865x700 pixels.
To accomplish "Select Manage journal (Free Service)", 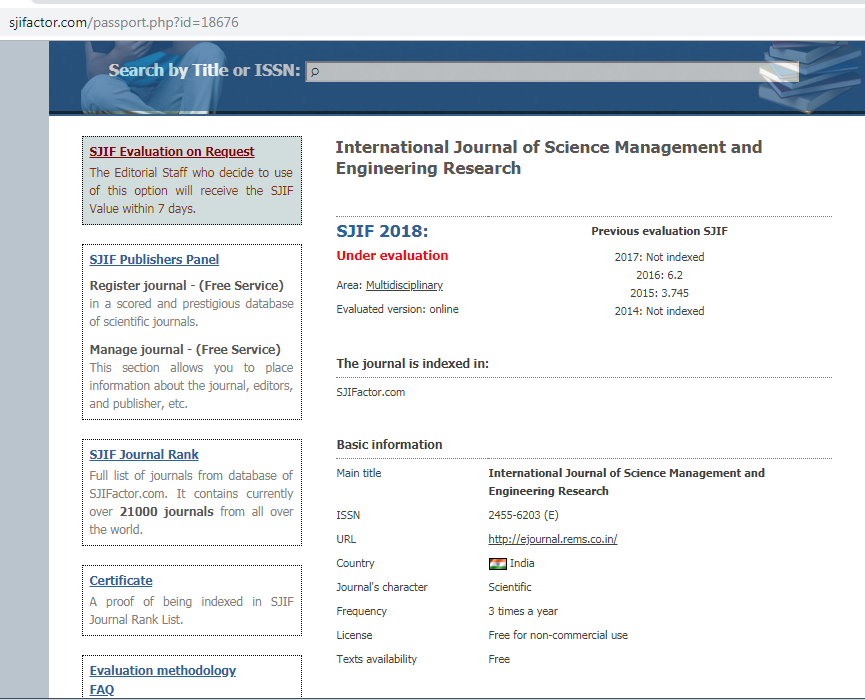I will (x=185, y=350).
